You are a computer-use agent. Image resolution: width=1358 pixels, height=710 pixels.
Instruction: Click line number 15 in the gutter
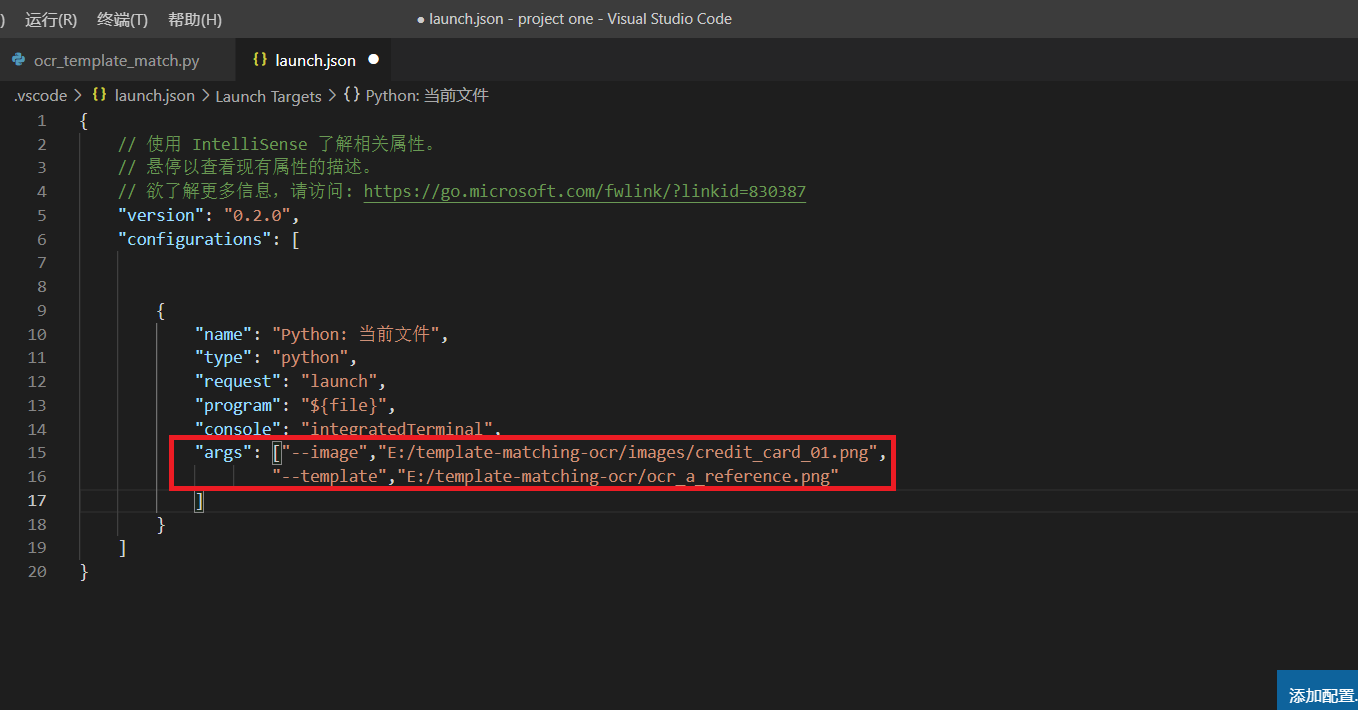point(37,452)
